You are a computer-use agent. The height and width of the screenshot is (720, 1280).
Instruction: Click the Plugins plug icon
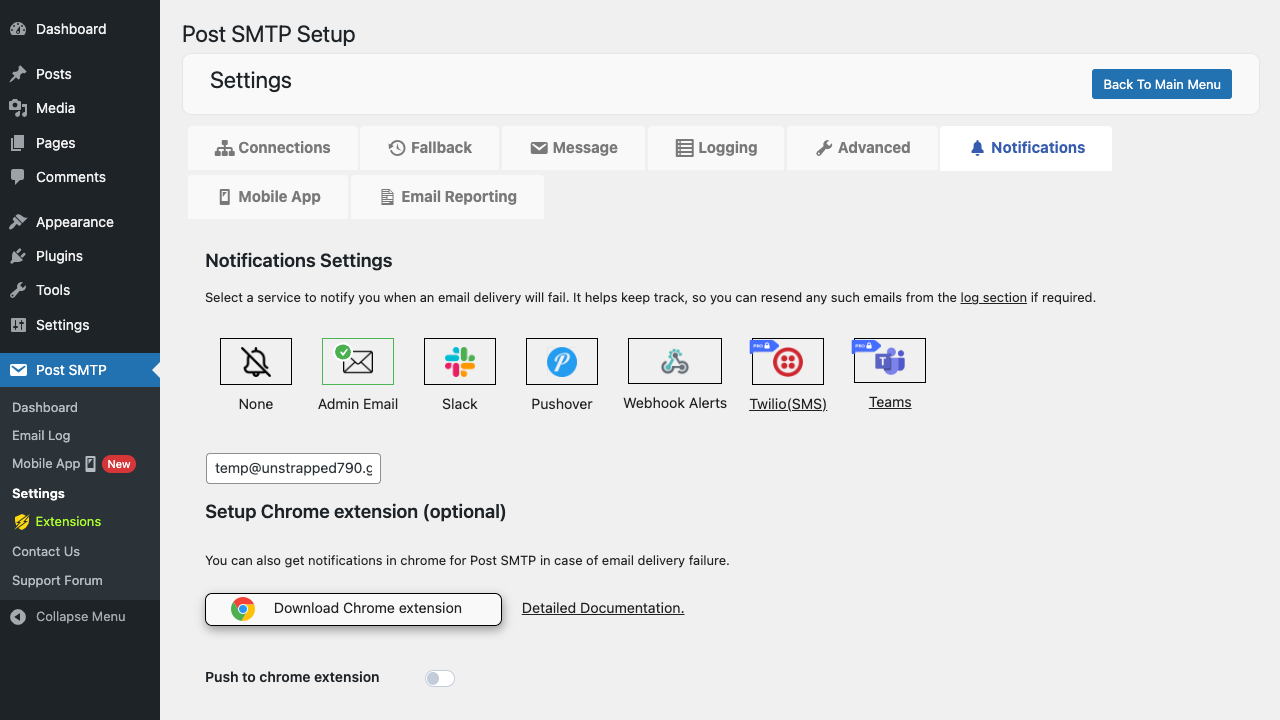[x=18, y=256]
